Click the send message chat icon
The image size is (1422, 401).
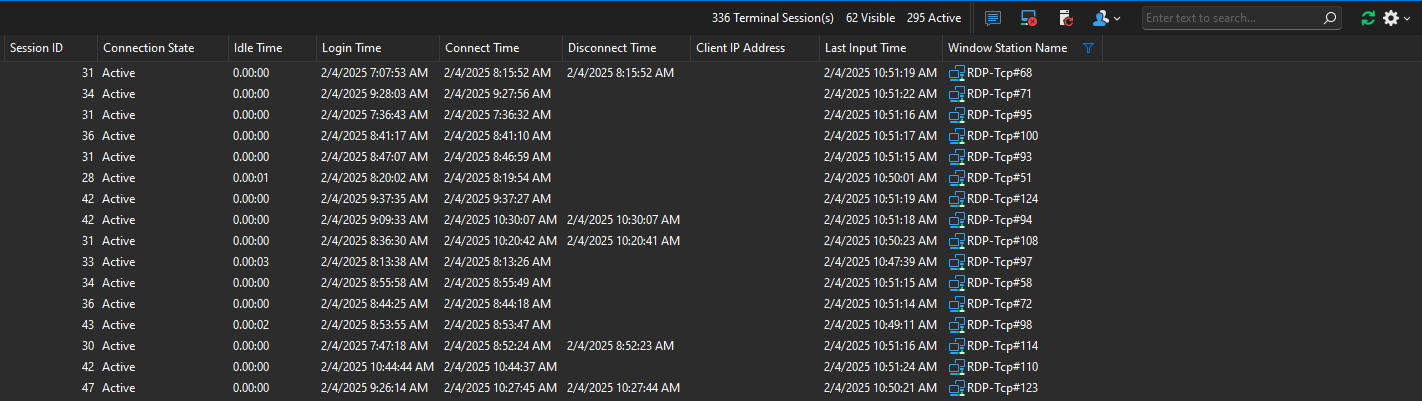pyautogui.click(x=993, y=18)
